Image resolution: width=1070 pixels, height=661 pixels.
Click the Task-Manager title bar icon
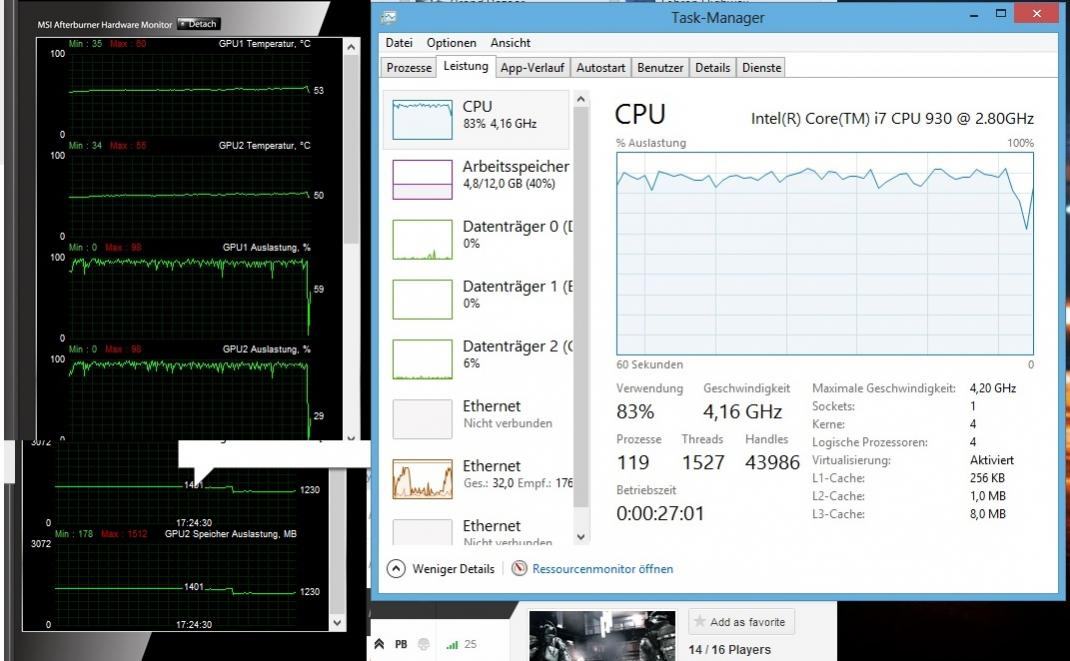click(x=389, y=17)
